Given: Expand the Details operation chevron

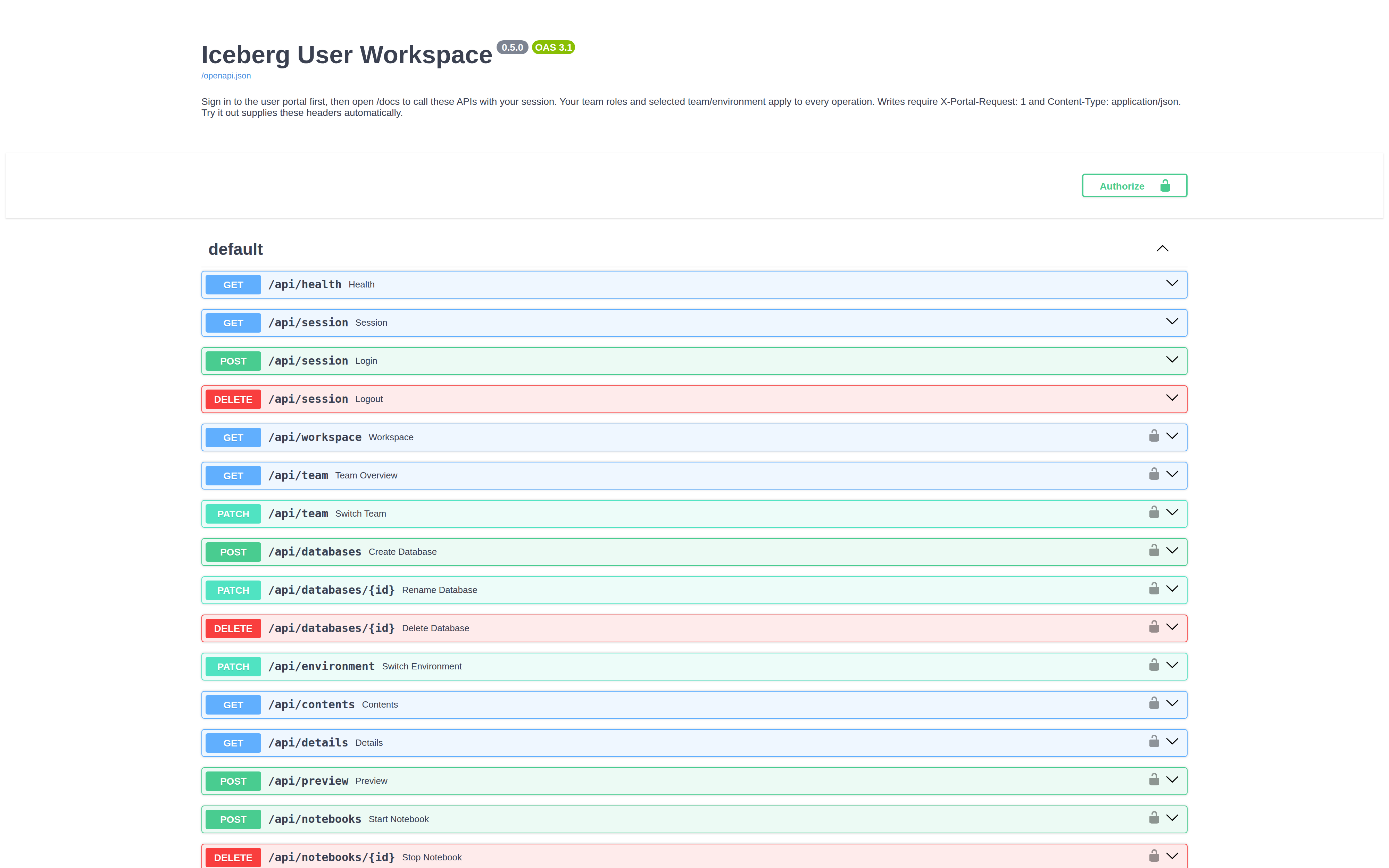Looking at the screenshot, I should 1172,741.
